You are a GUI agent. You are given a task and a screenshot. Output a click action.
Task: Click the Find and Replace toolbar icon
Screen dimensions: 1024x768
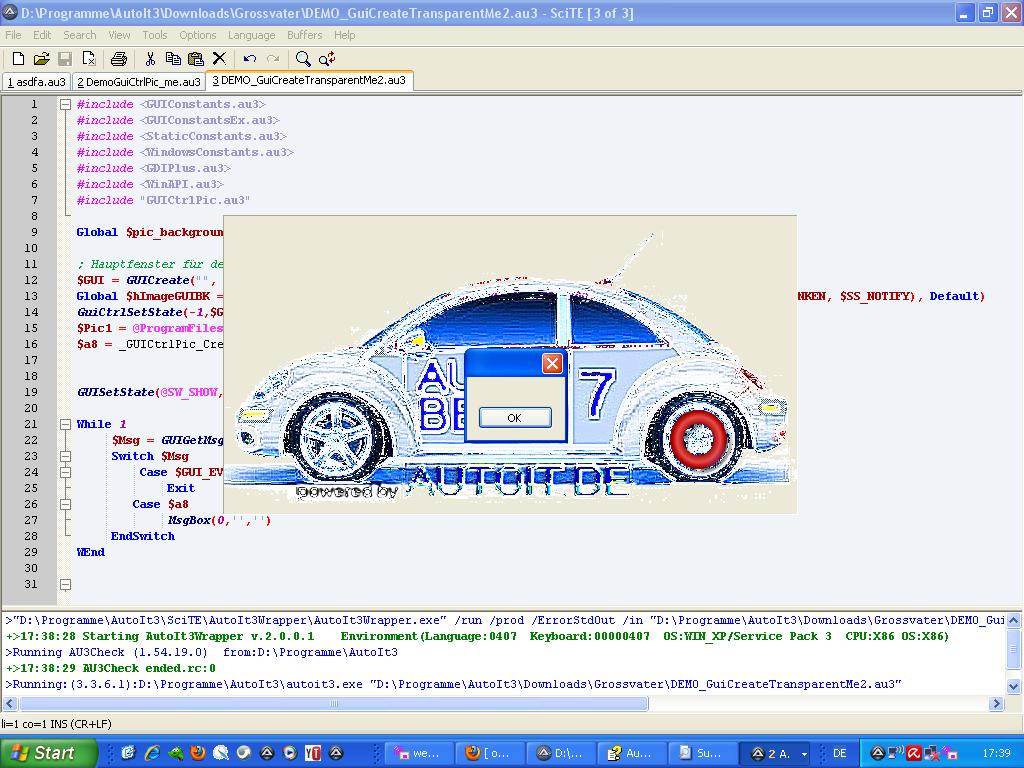(x=327, y=59)
